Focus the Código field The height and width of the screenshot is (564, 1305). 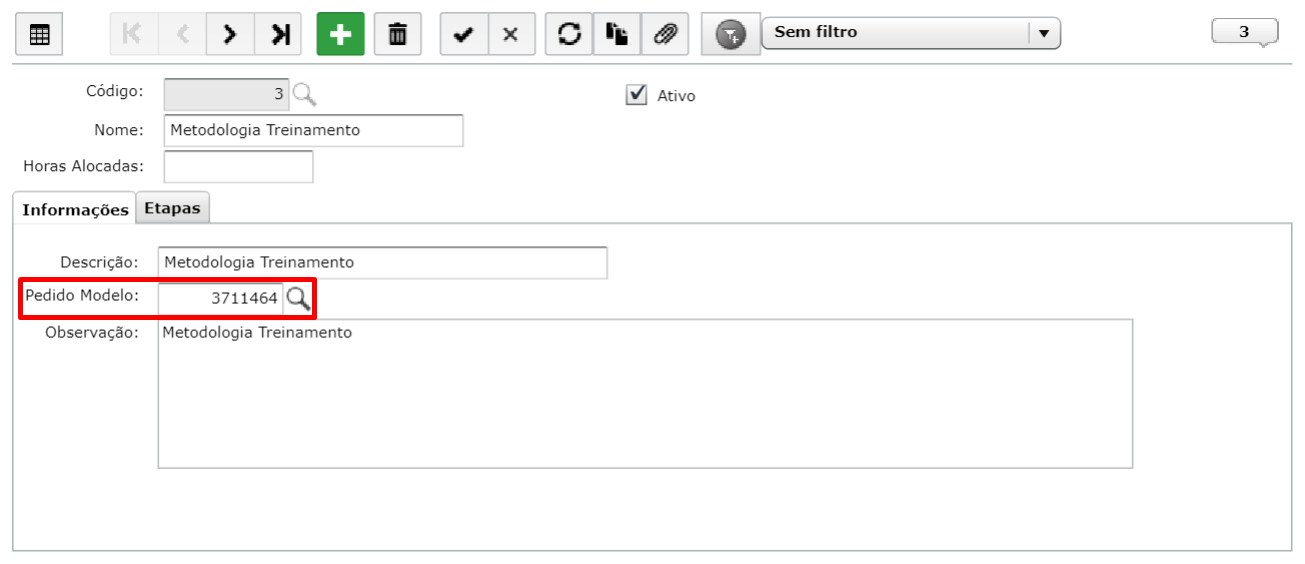coord(226,95)
